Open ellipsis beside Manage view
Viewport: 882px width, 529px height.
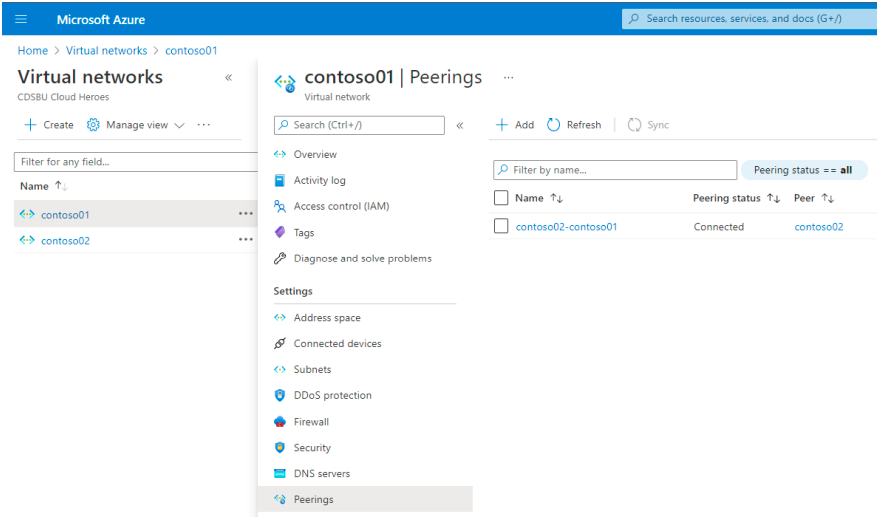click(x=204, y=124)
